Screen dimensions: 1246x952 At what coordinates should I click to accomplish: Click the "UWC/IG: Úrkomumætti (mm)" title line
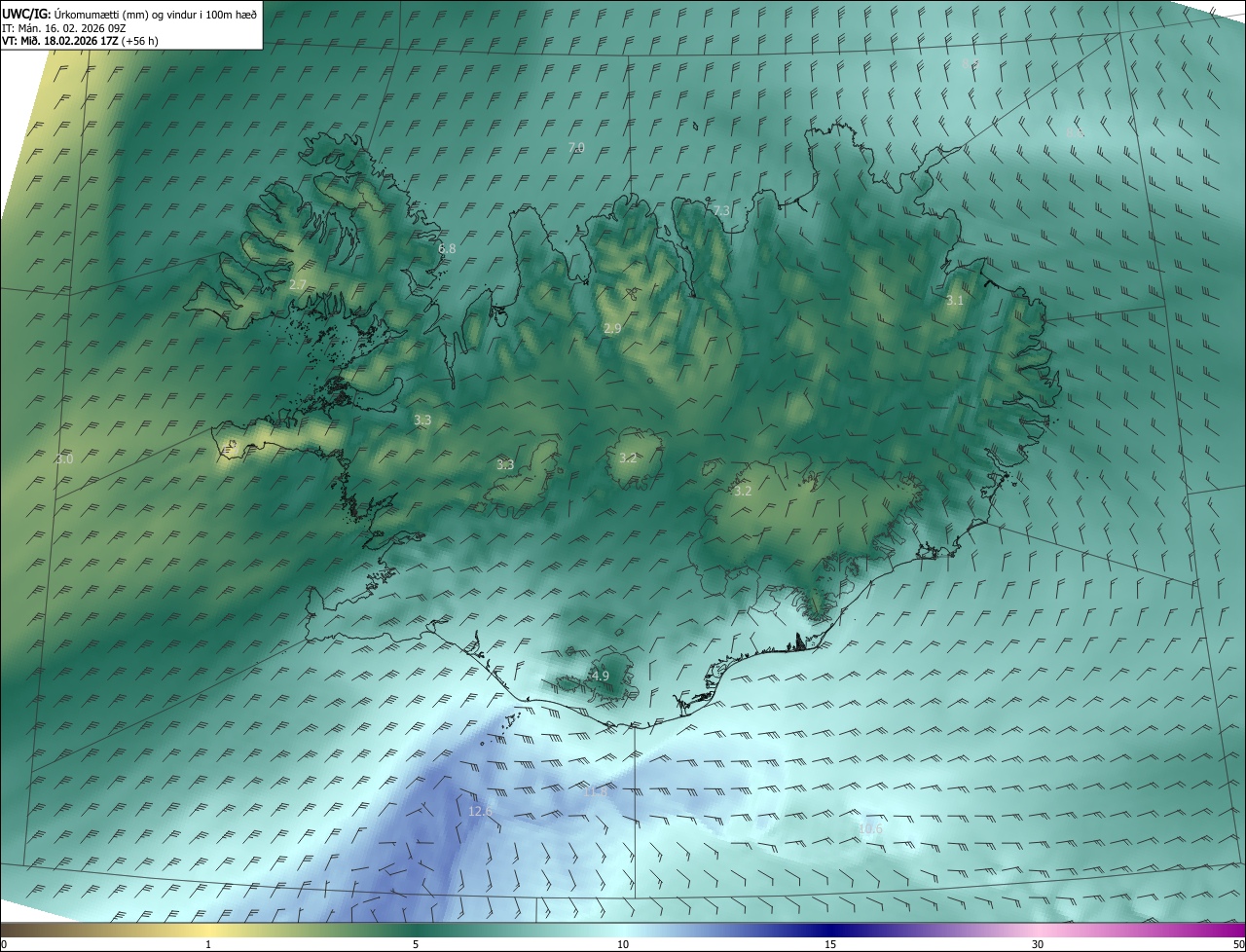click(x=129, y=14)
